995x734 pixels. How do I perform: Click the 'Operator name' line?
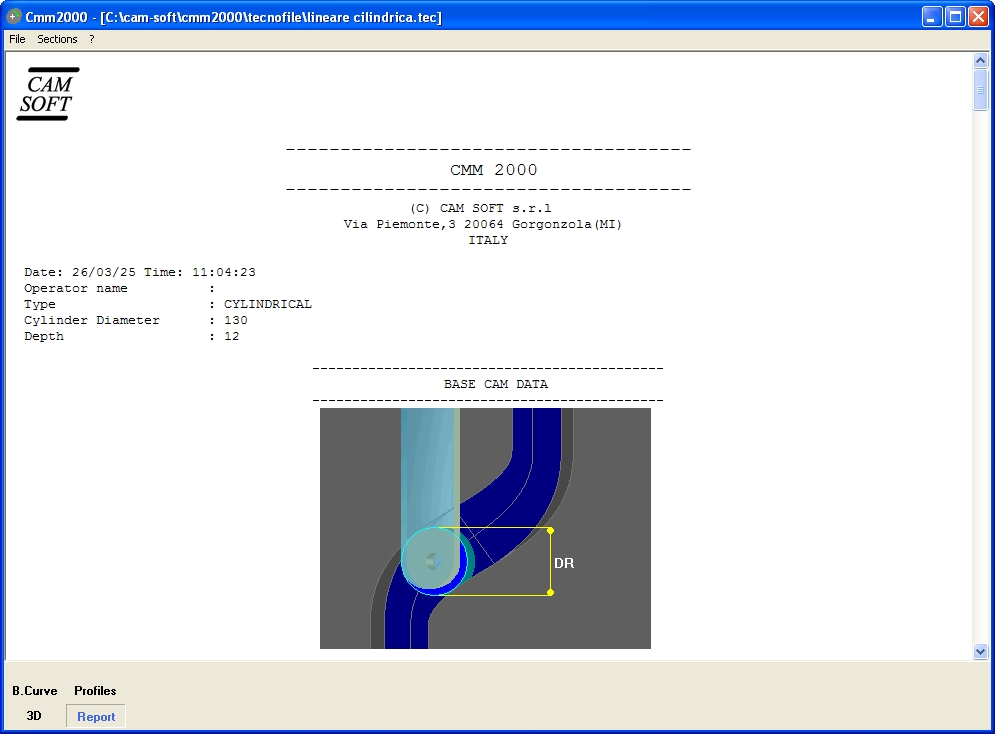pos(119,289)
